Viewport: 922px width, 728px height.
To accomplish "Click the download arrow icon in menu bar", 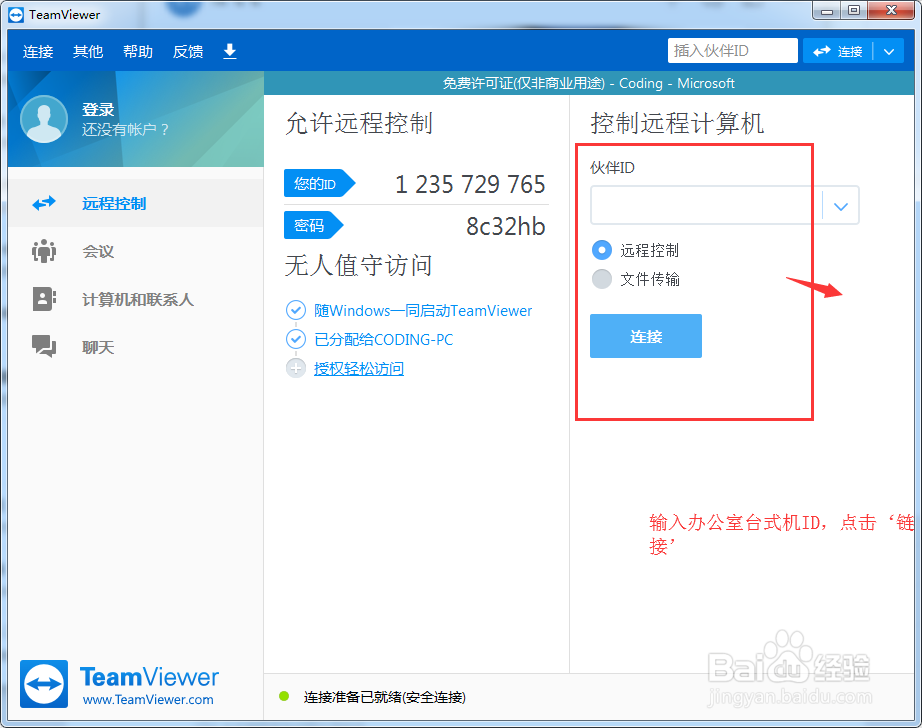I will (230, 51).
